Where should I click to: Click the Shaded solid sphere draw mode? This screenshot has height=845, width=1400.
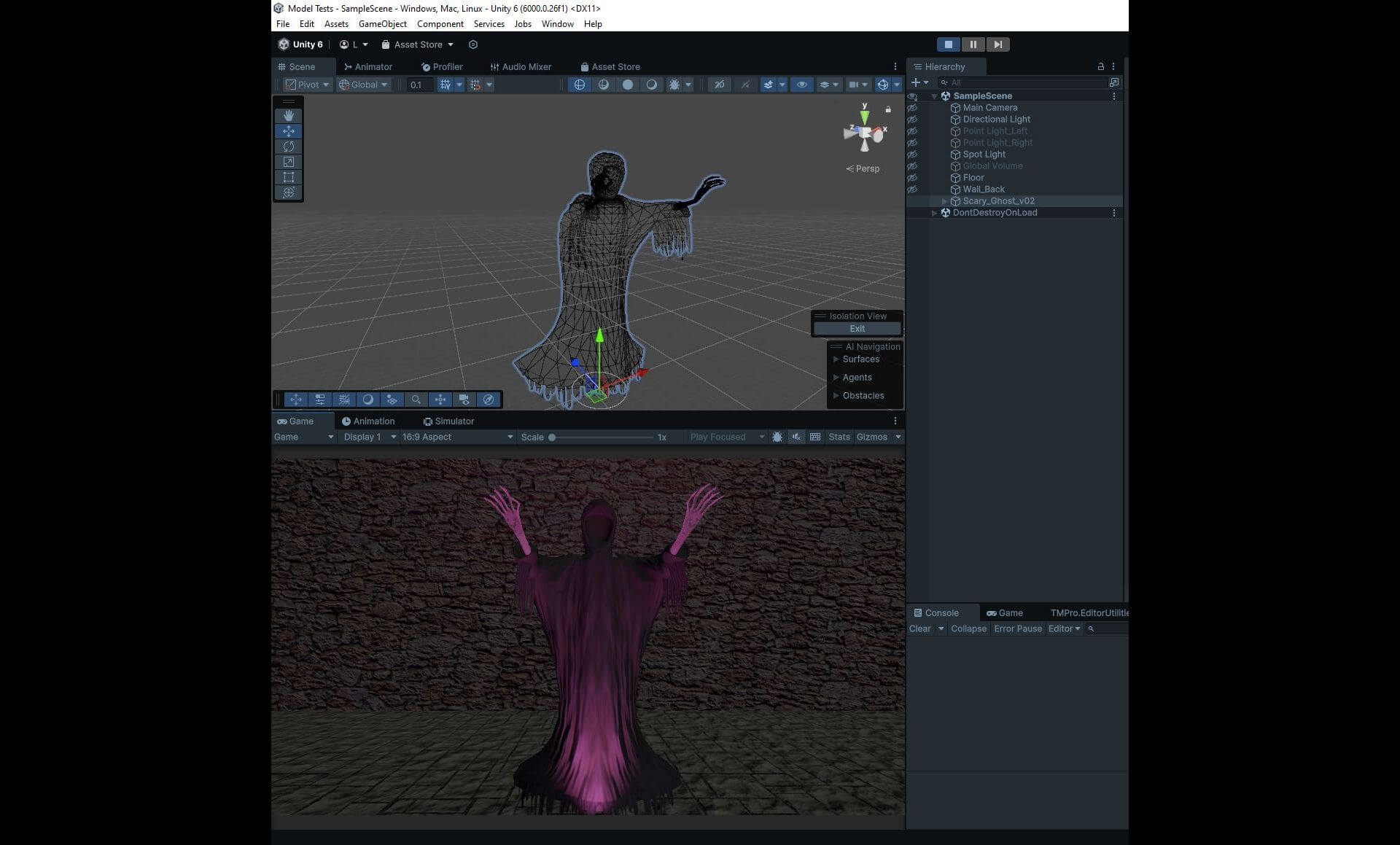click(x=627, y=85)
